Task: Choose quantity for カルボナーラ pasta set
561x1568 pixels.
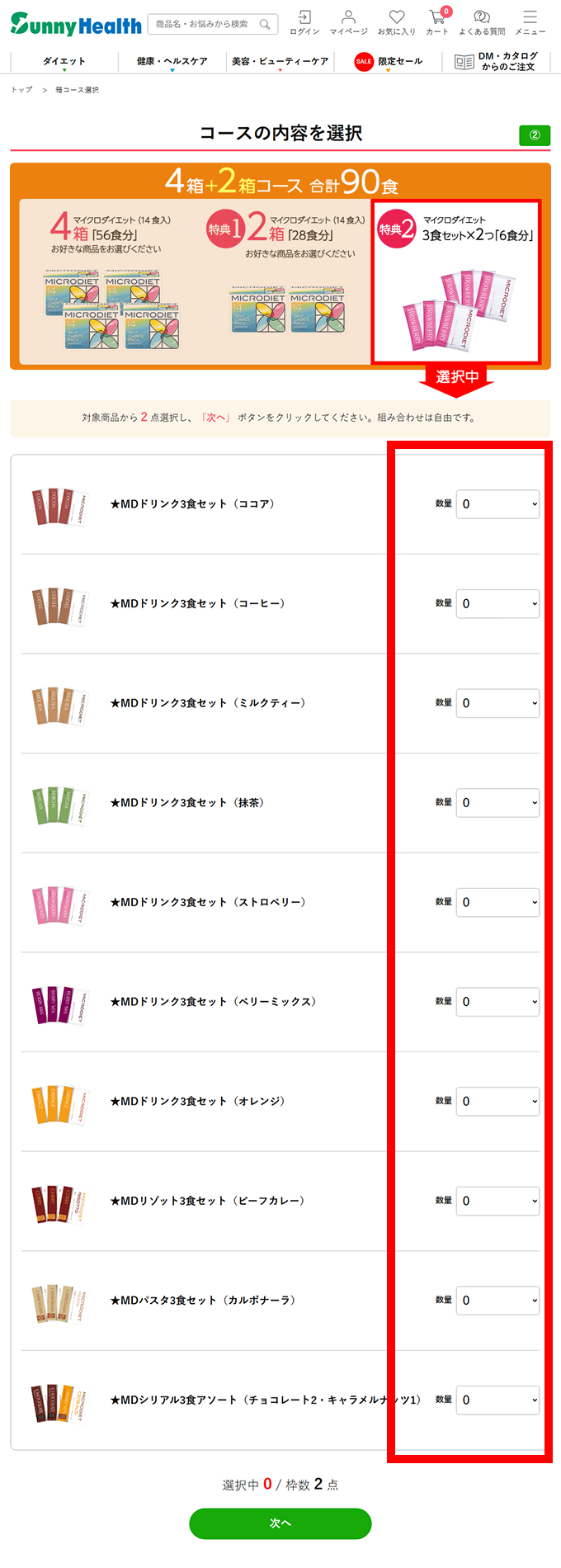Action: click(x=497, y=1300)
